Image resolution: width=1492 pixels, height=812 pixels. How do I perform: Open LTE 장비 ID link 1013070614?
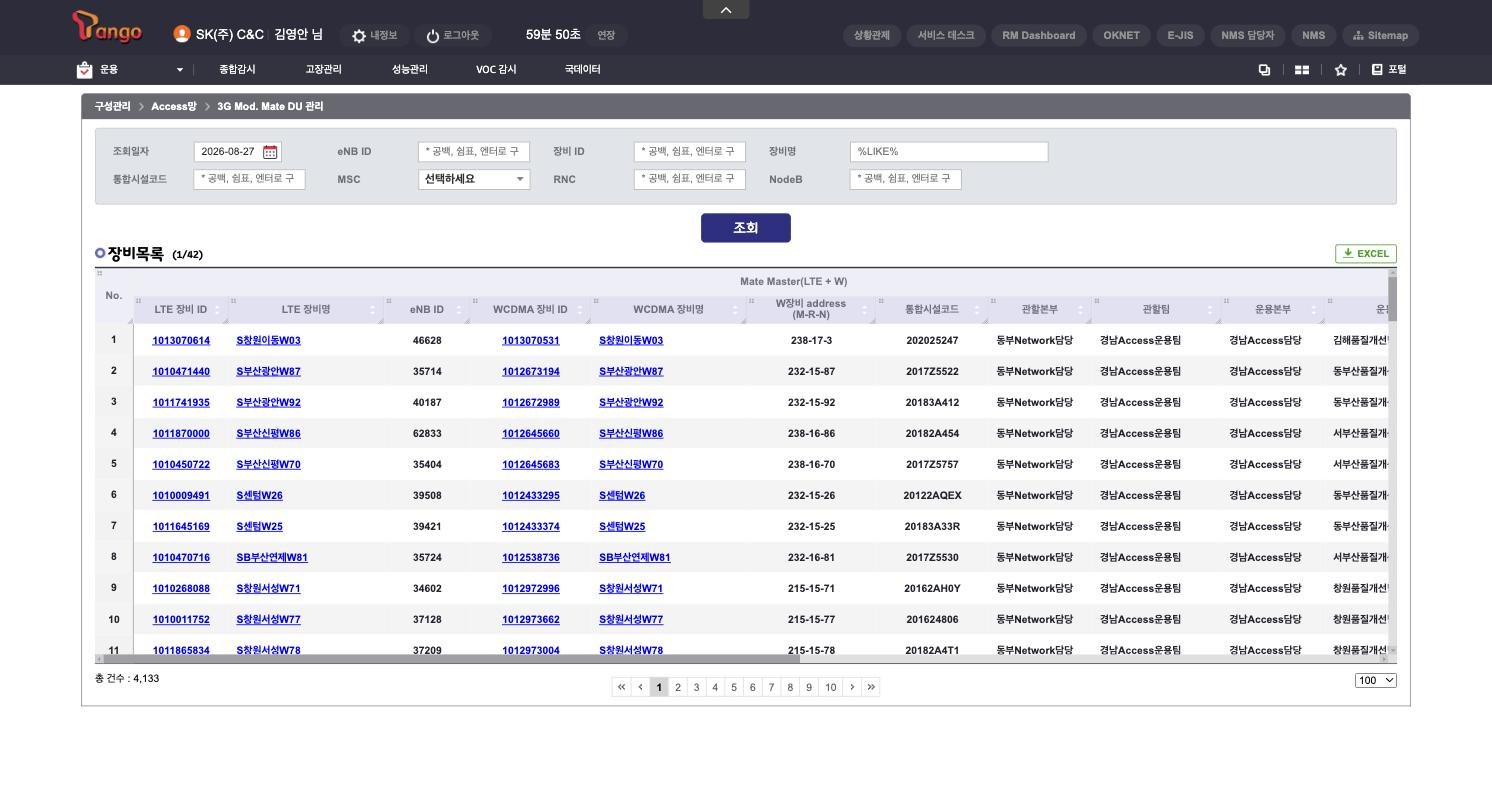181,341
